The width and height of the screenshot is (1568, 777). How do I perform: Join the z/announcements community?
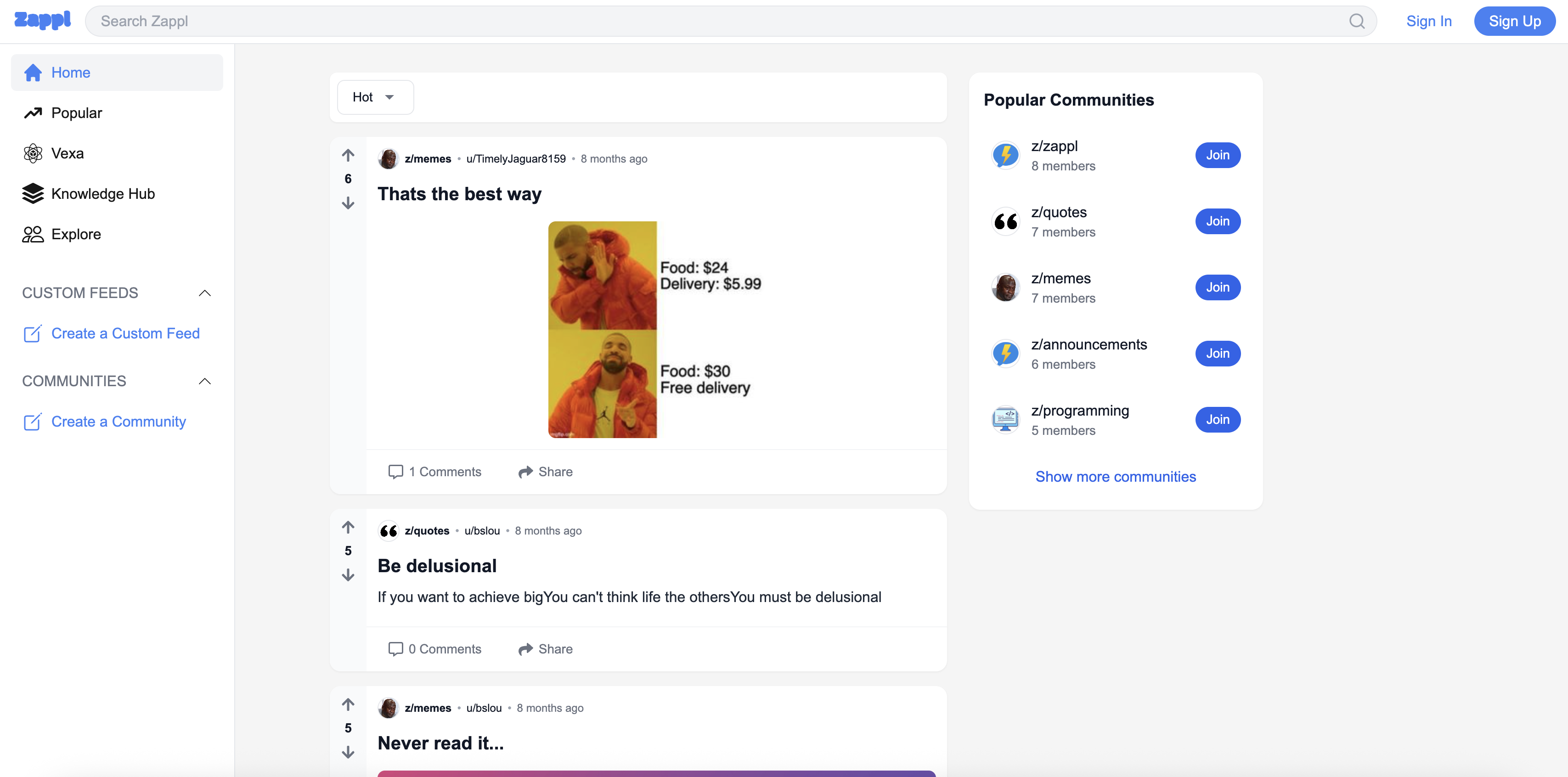click(x=1218, y=354)
